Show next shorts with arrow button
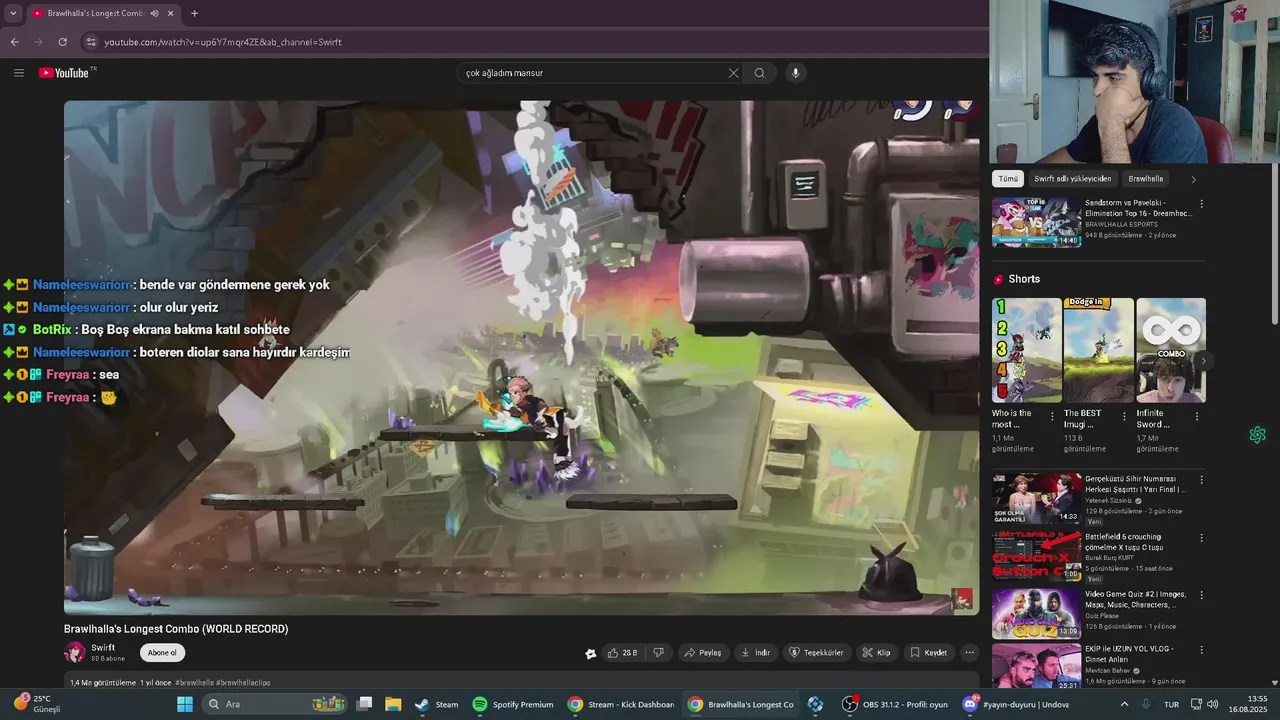The height and width of the screenshot is (720, 1280). 1204,361
